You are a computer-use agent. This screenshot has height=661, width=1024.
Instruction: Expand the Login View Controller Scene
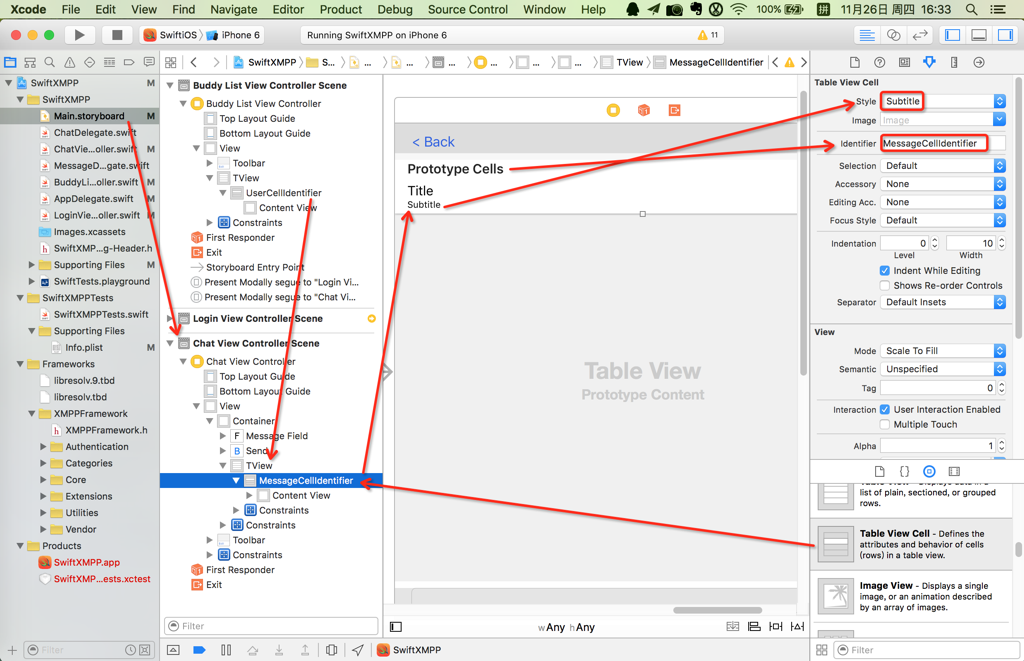pyautogui.click(x=170, y=319)
